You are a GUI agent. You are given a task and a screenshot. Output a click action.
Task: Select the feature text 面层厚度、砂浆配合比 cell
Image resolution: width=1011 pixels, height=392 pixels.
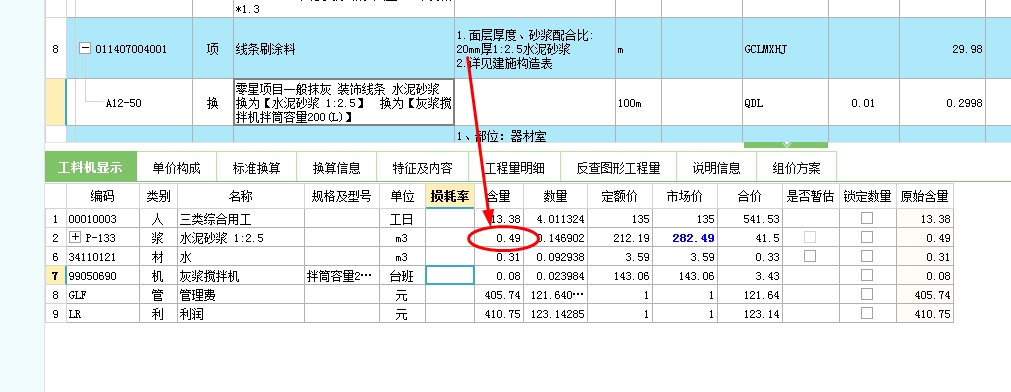[x=535, y=49]
